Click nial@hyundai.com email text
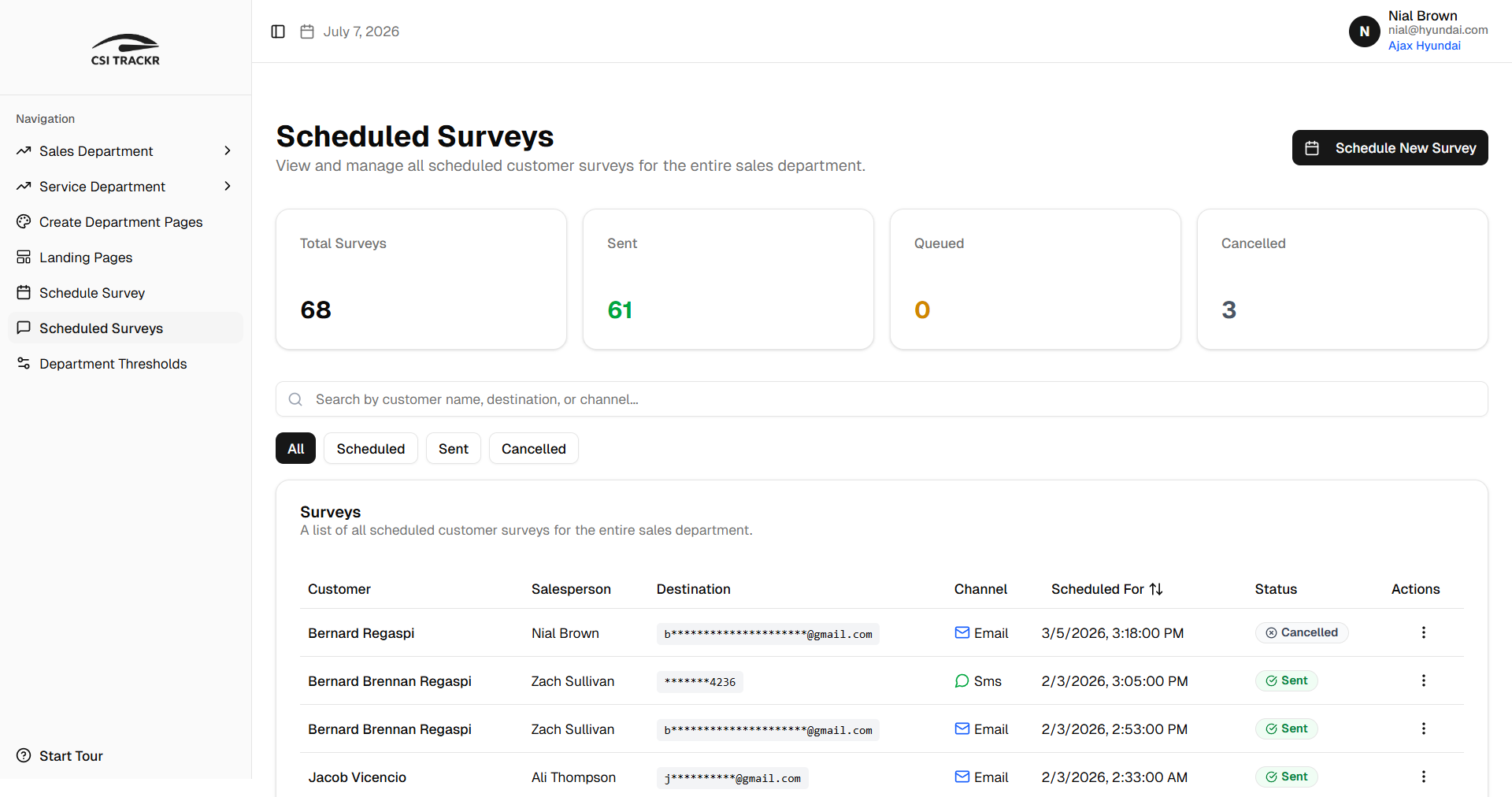Screen dimensions: 1512x797 pos(1438,30)
